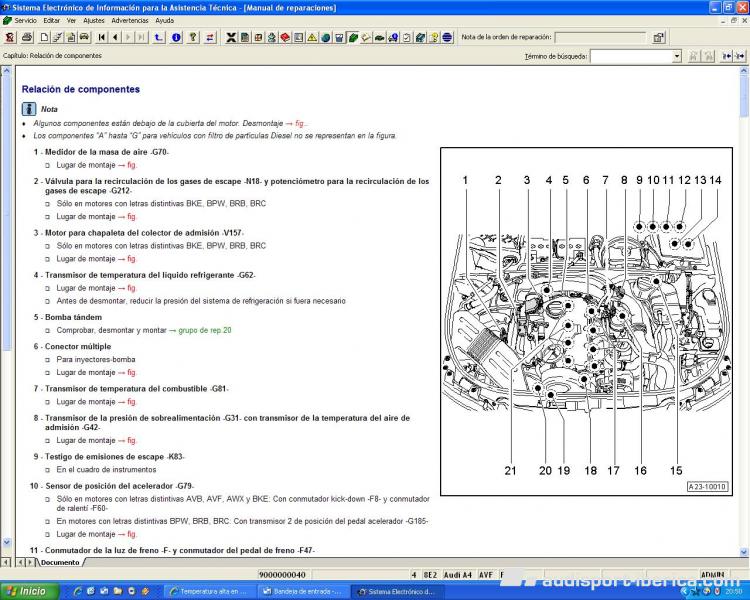The height and width of the screenshot is (600, 750).
Task: Click the red book icon in toolbar
Action: pos(285,37)
